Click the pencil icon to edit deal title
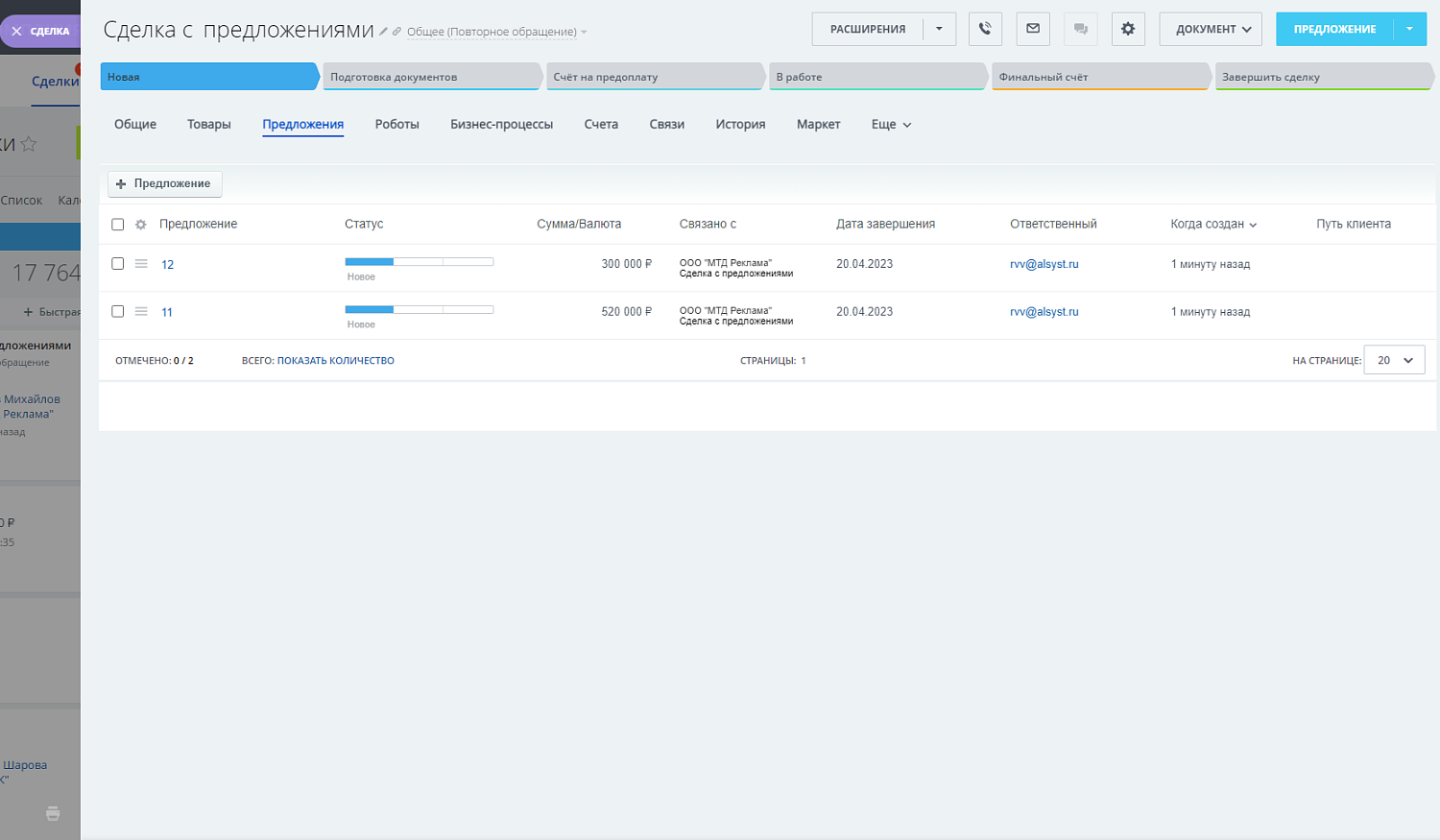1440x840 pixels. 383,32
